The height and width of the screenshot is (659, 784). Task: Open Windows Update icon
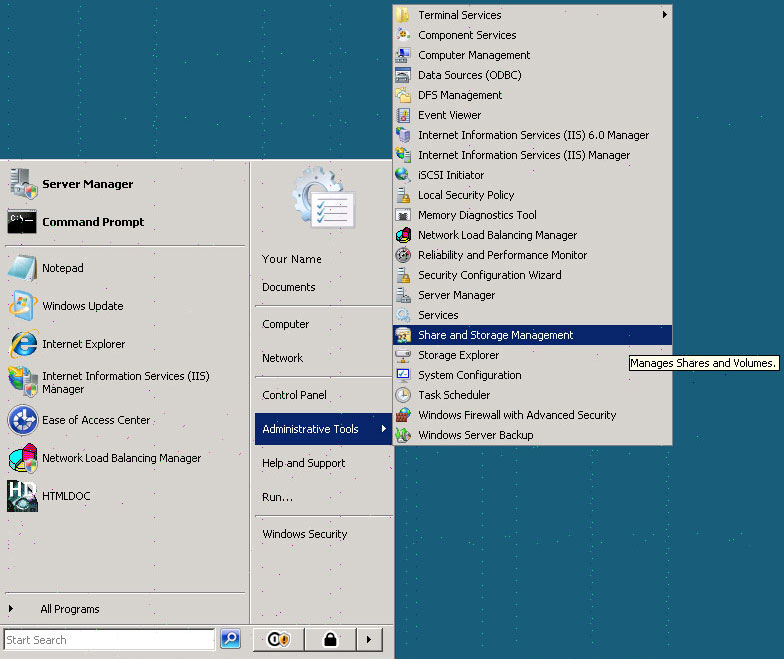click(22, 306)
